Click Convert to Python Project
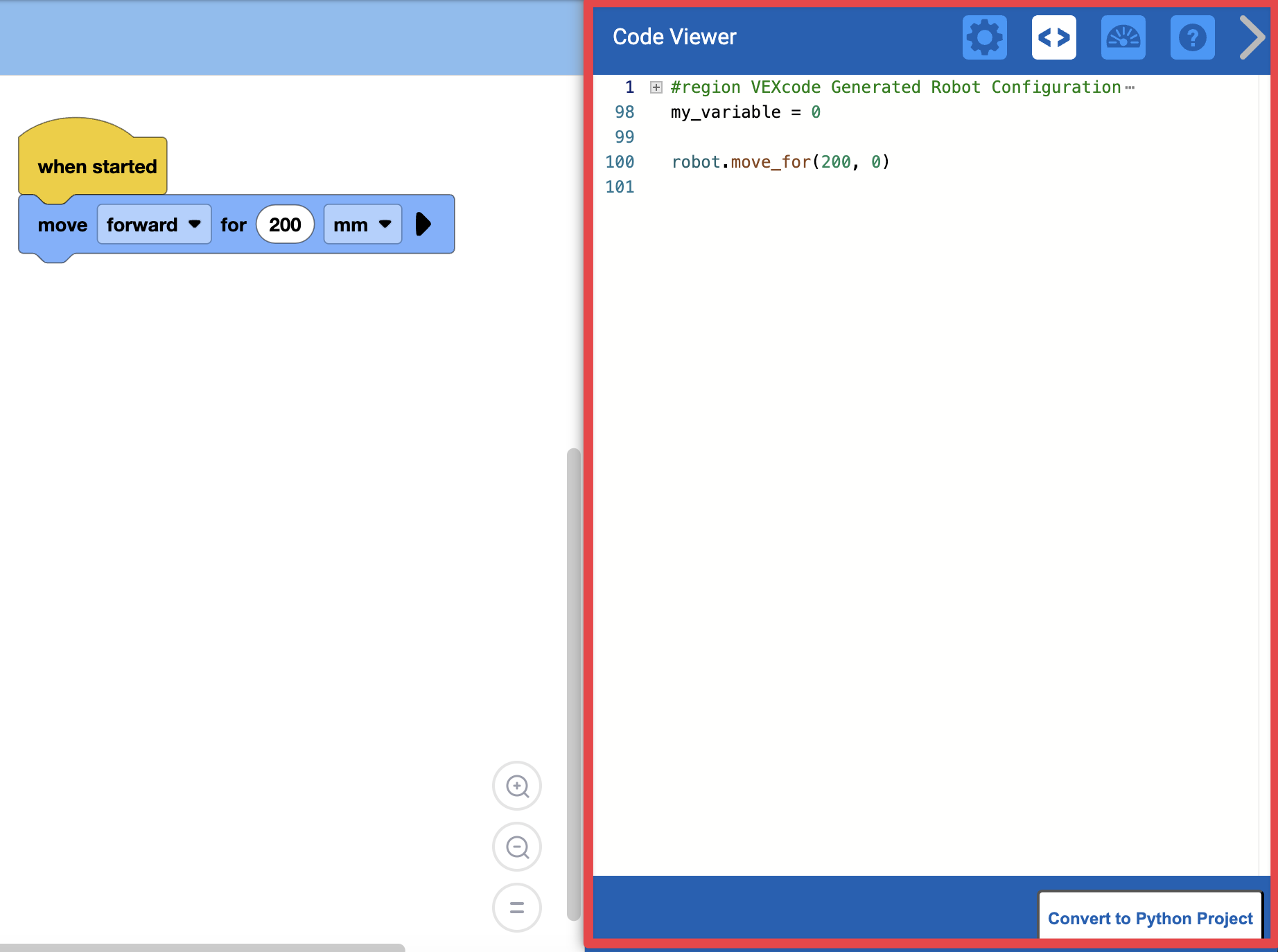 point(1150,918)
